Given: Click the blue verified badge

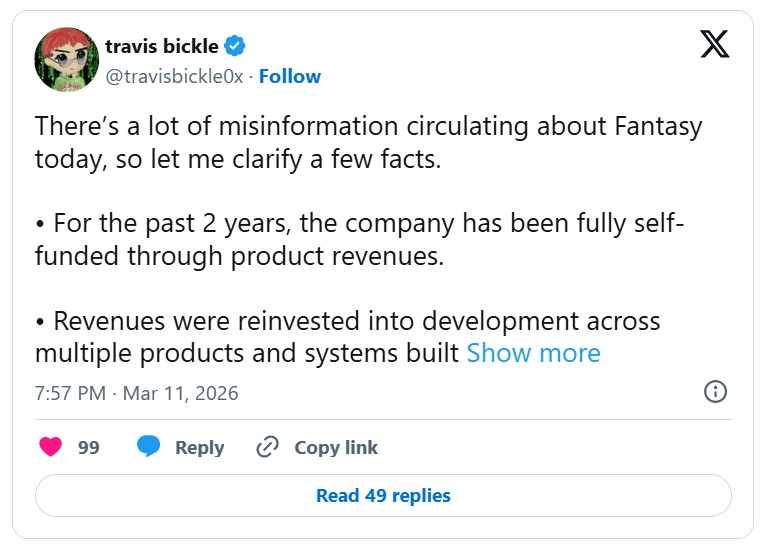Looking at the screenshot, I should [x=235, y=46].
